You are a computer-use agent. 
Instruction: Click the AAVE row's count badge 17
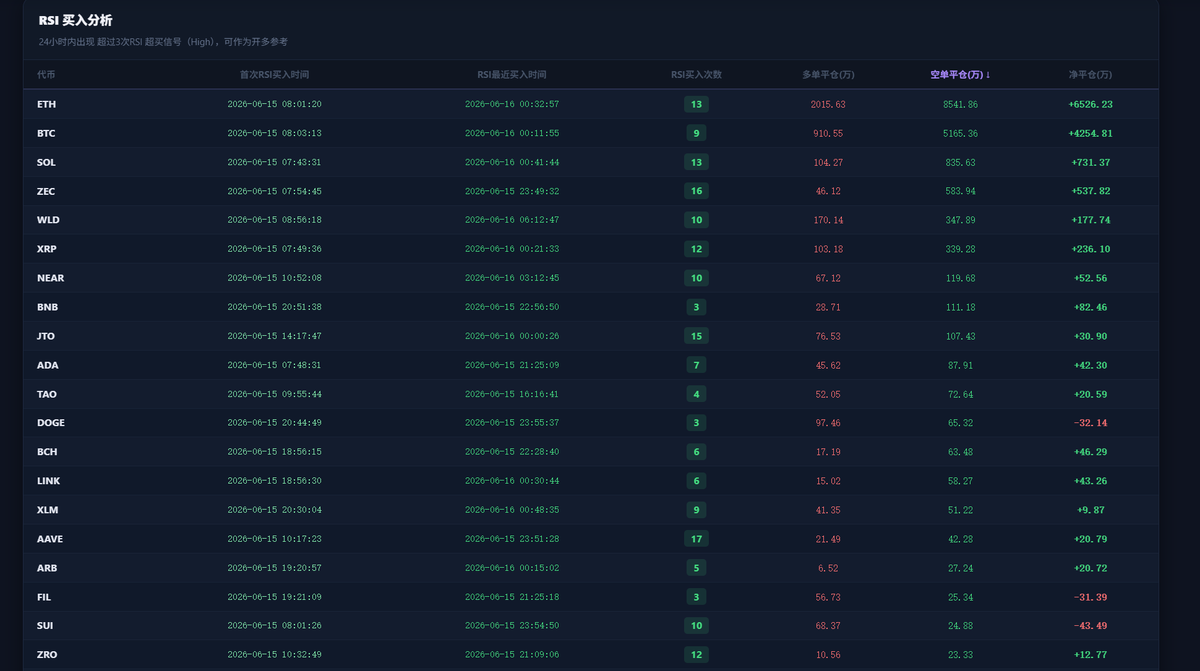[x=696, y=539]
